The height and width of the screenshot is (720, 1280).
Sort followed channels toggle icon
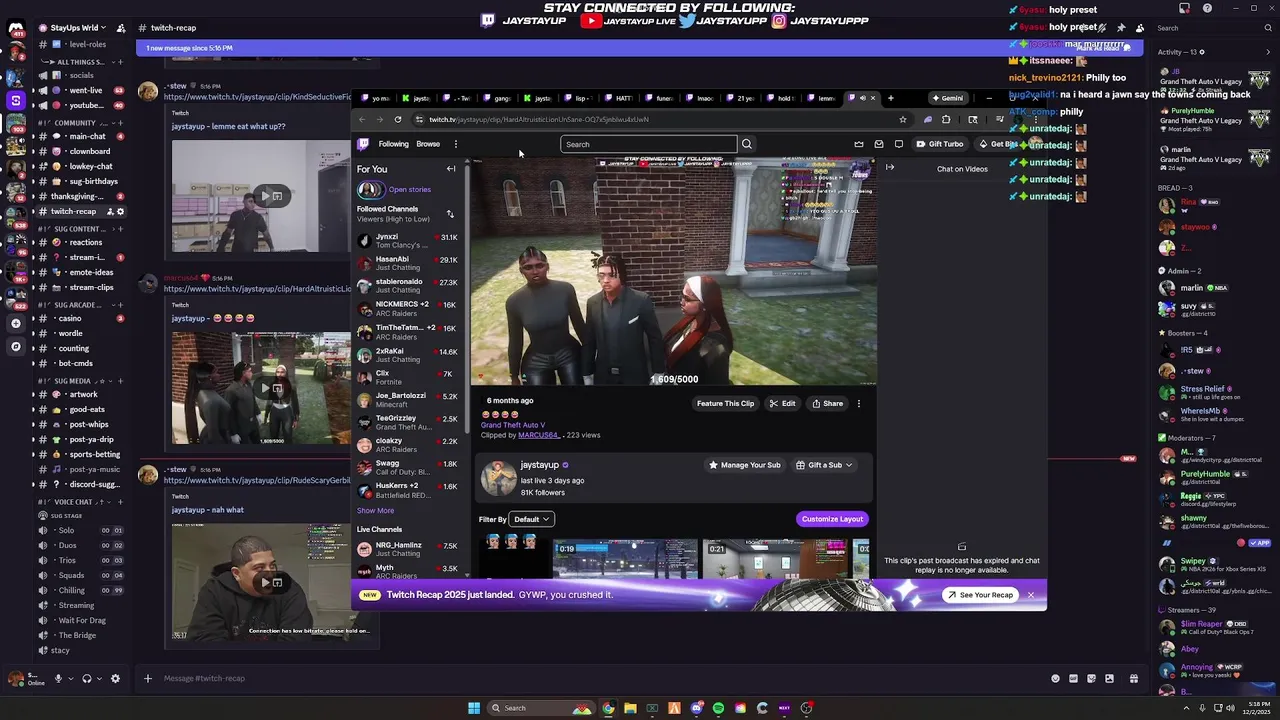450,214
